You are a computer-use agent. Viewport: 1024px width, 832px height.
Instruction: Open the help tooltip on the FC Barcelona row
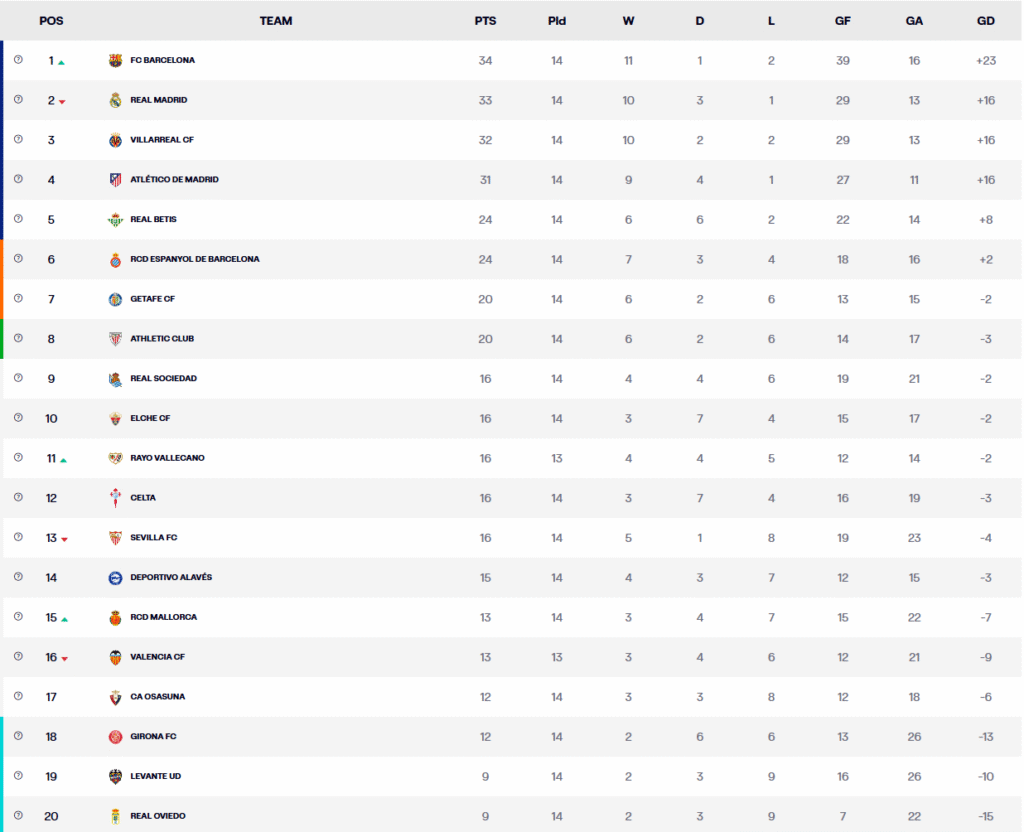tap(17, 60)
